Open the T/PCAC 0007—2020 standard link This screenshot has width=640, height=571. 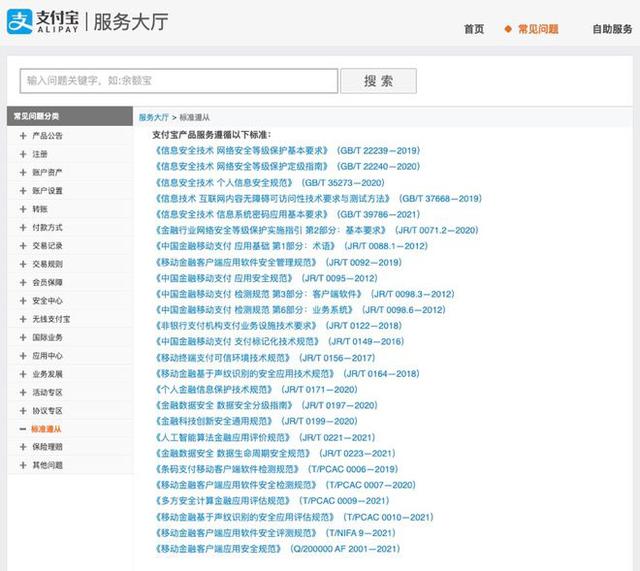[285, 485]
